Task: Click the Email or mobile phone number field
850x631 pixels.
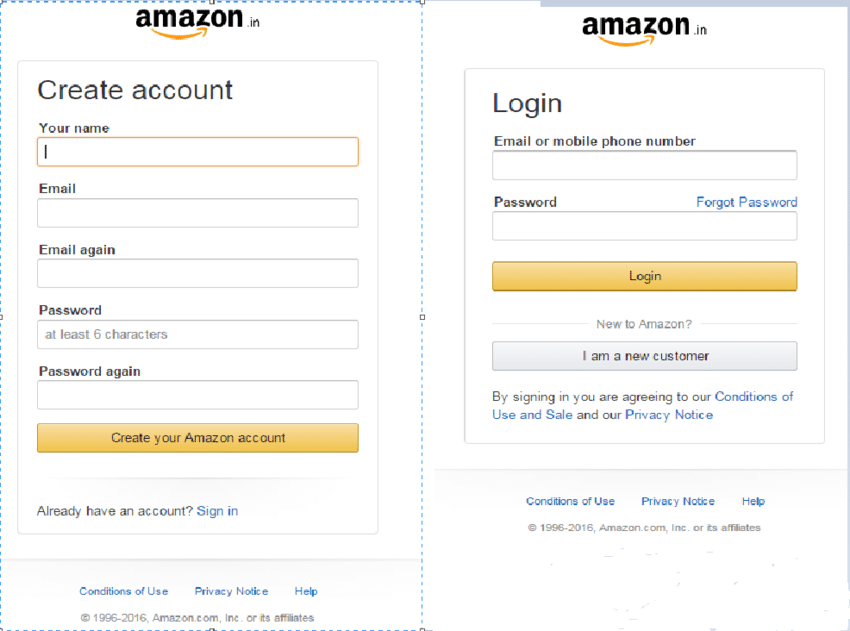Action: pos(644,166)
